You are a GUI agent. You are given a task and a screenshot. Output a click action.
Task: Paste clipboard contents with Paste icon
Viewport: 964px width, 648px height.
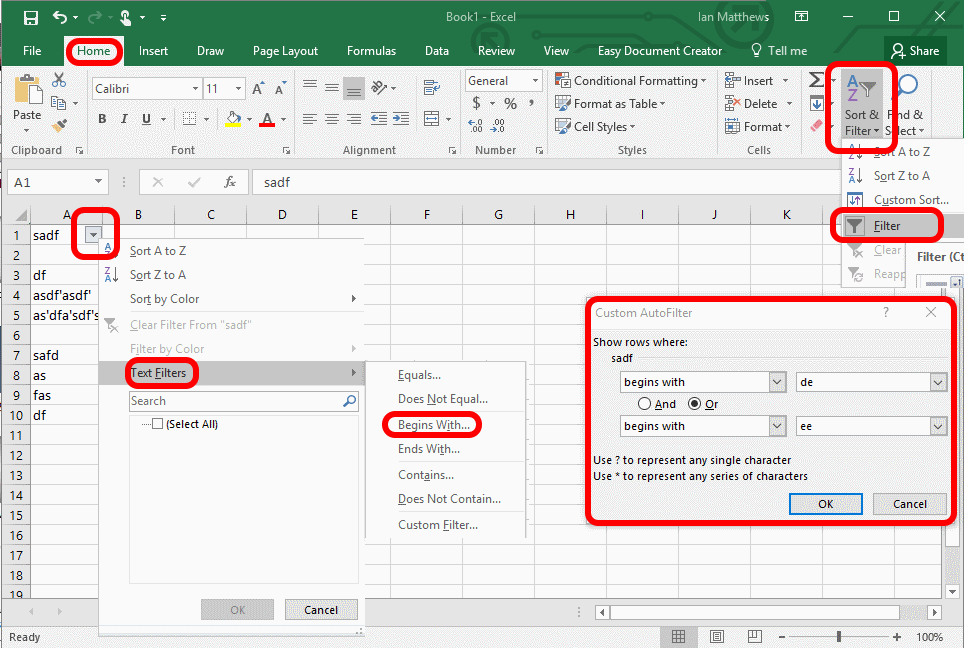click(27, 90)
